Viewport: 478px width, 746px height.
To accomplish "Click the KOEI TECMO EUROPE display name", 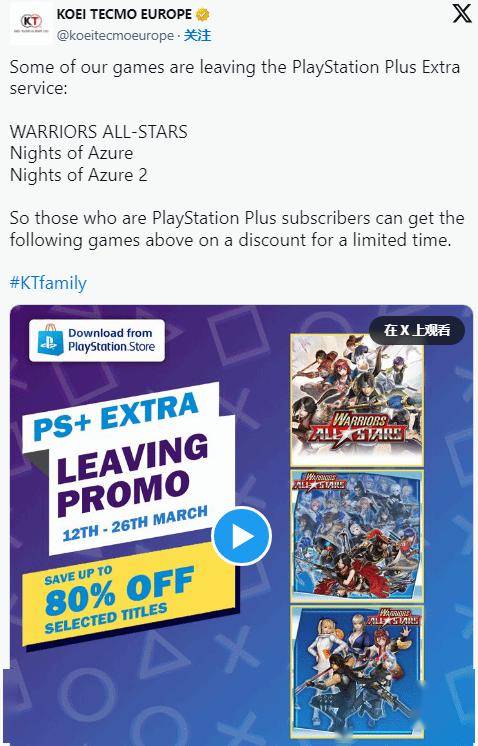I will point(125,14).
